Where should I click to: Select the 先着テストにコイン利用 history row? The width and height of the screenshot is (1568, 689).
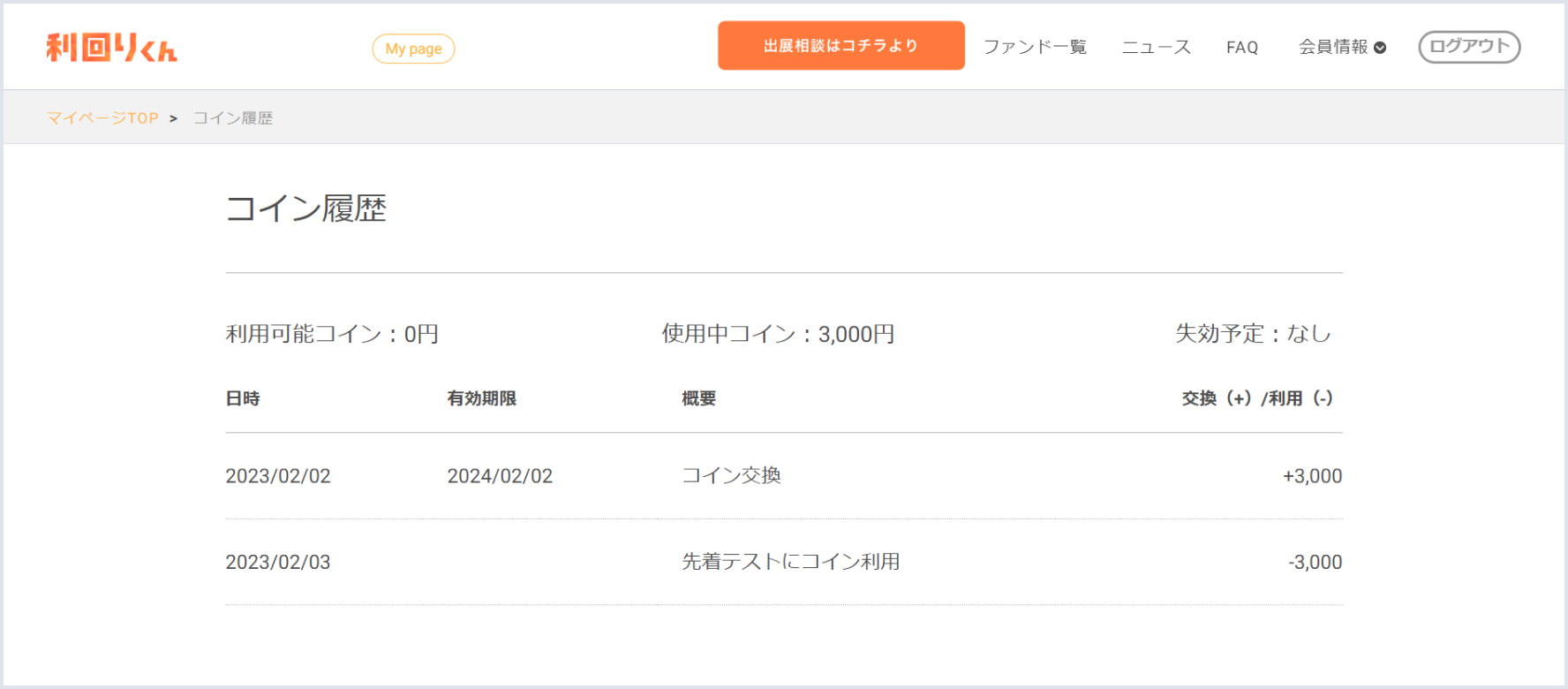pos(784,562)
